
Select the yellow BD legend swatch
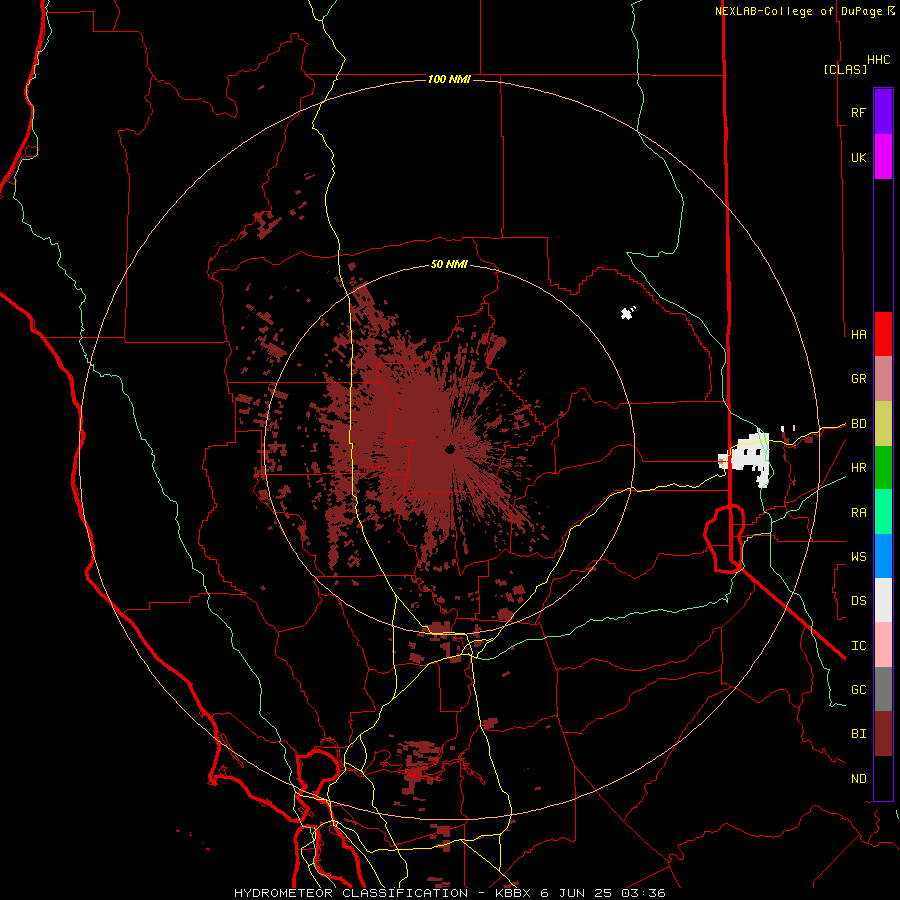tap(883, 424)
